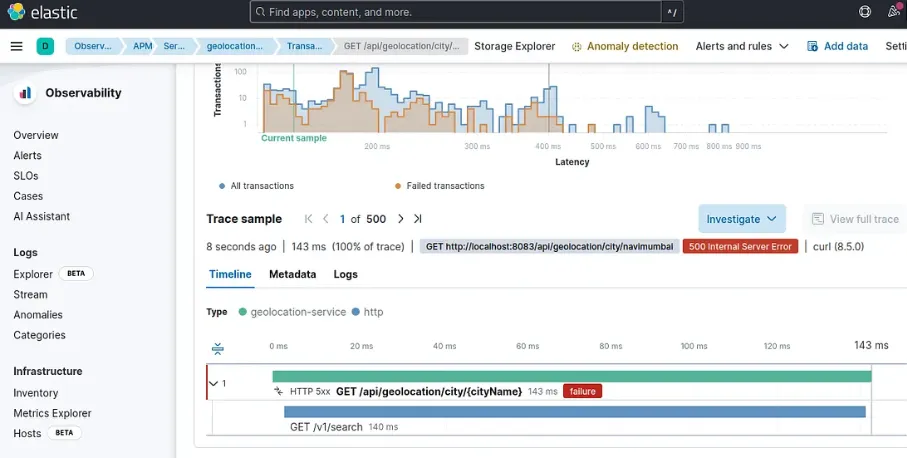This screenshot has width=907, height=458.
Task: Click http legend dot
Action: click(x=356, y=312)
